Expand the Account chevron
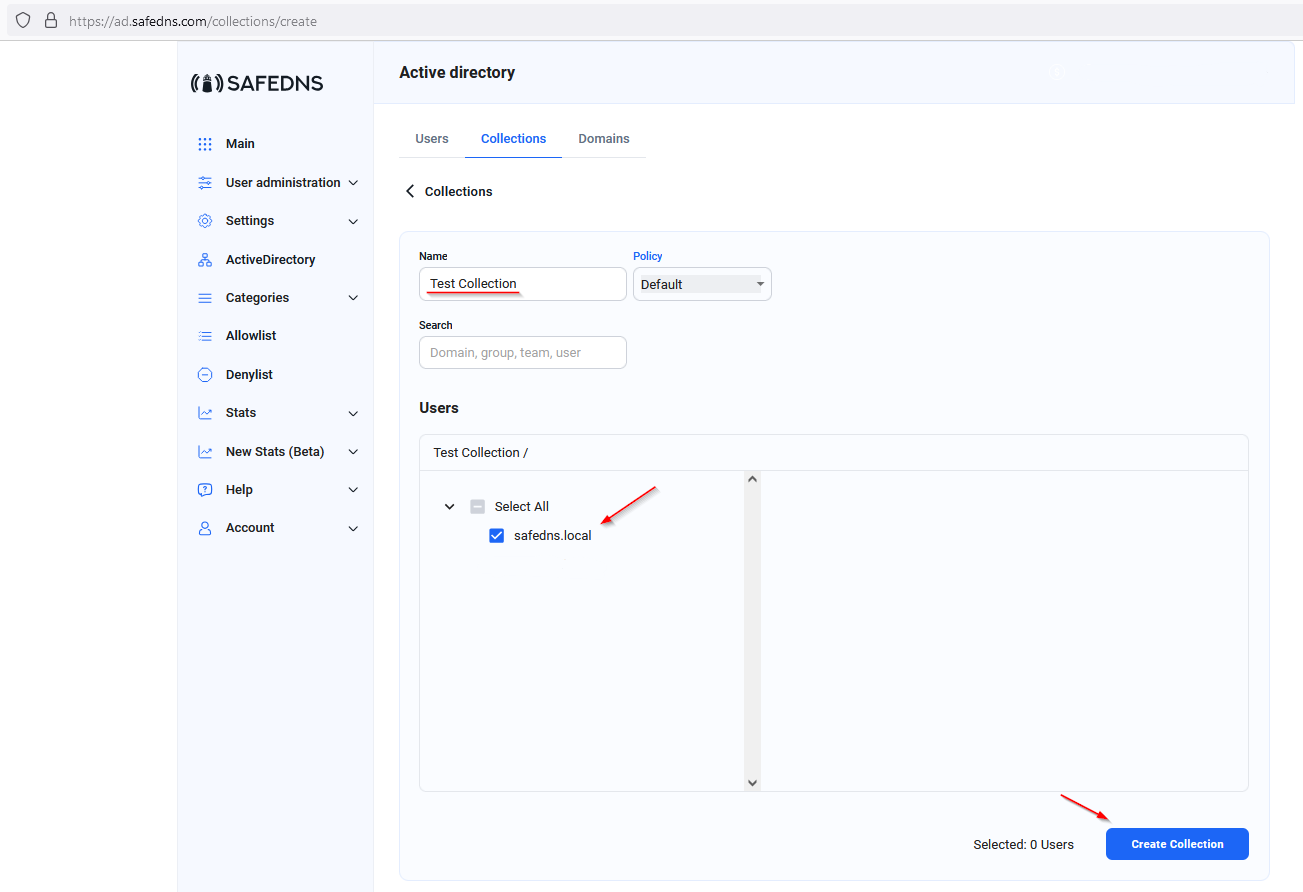The image size is (1303, 892). pos(353,528)
